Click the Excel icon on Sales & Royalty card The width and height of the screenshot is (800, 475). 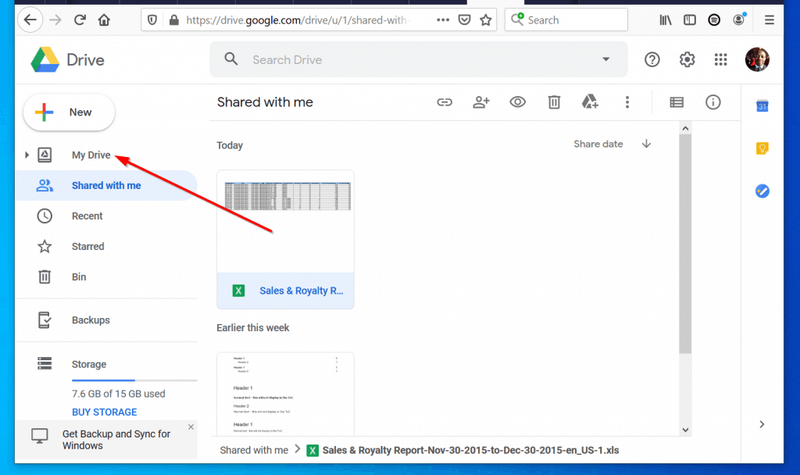pyautogui.click(x=238, y=291)
